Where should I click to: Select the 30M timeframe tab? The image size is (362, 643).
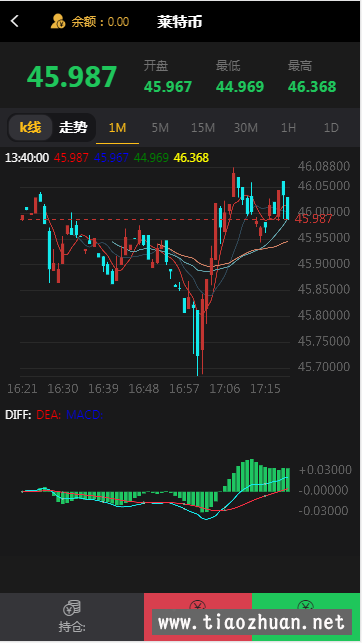246,128
